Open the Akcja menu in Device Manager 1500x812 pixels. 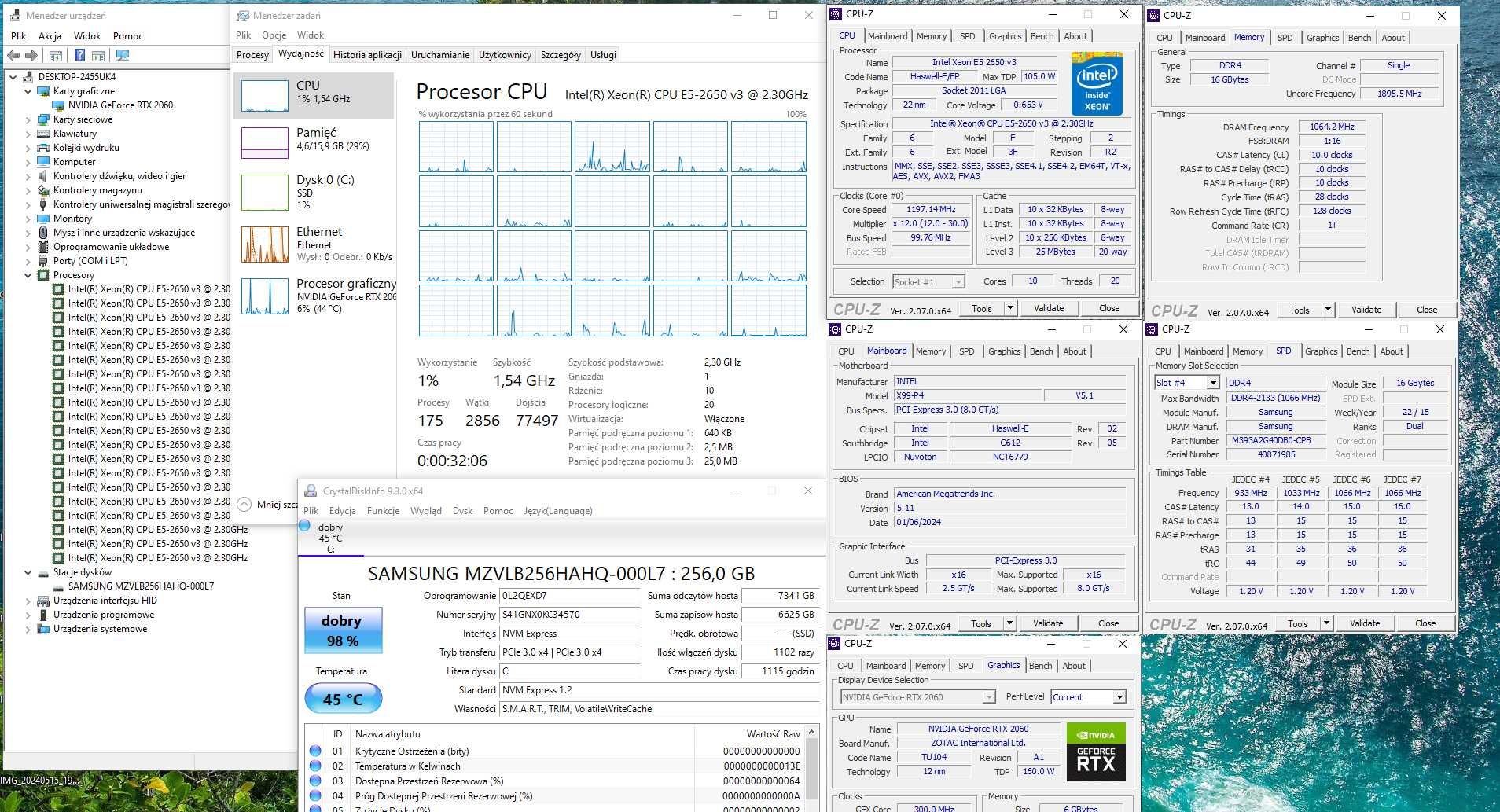[x=50, y=36]
